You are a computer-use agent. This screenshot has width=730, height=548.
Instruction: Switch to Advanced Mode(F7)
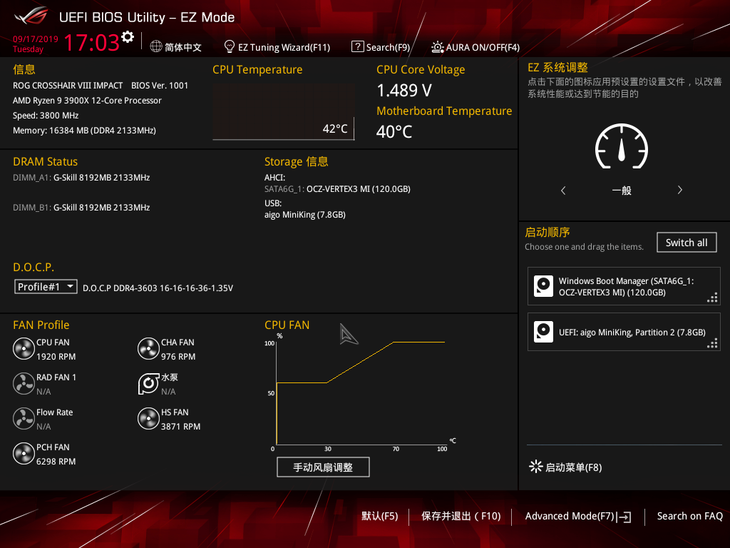pos(570,516)
